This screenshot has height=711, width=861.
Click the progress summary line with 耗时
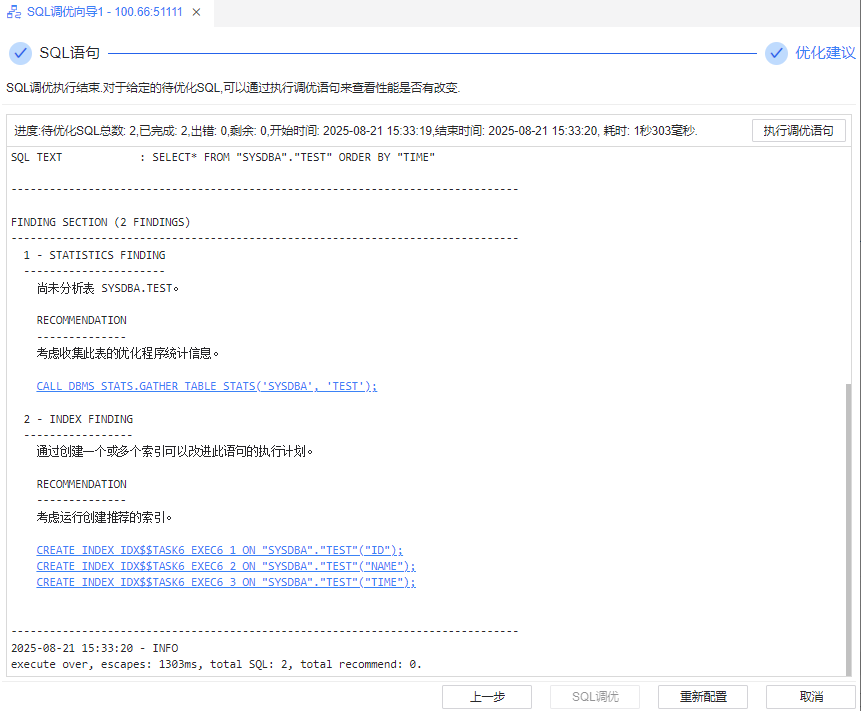click(355, 131)
